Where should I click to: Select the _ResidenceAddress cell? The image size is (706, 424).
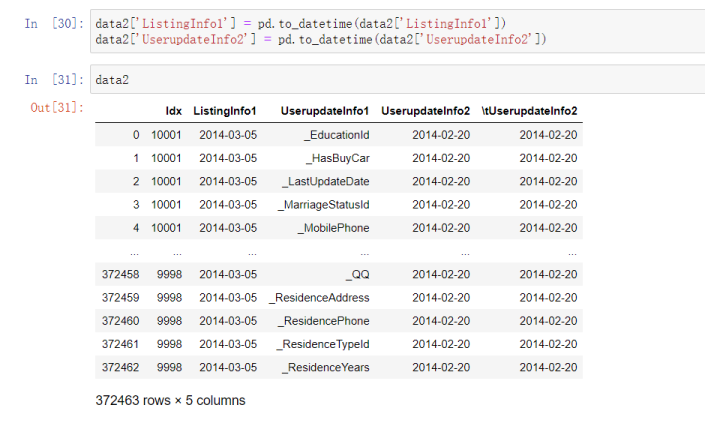pos(319,298)
